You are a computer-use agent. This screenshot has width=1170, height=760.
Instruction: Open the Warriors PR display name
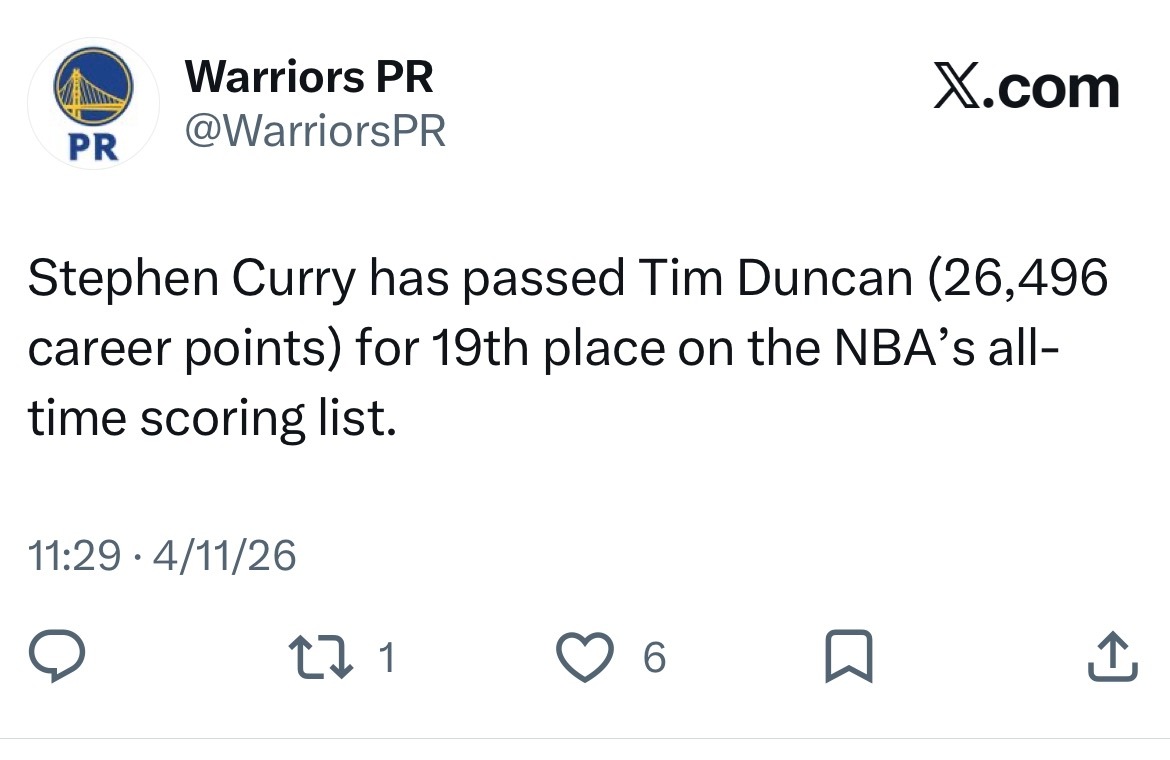click(x=310, y=78)
